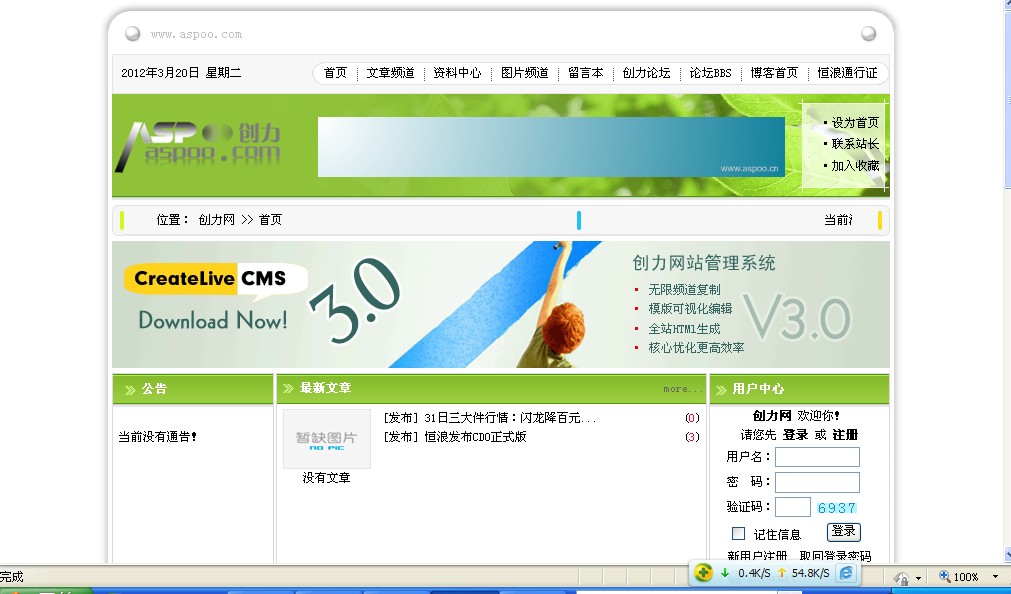Screen dimensions: 1011x594
Task: Click the IE browser icon in speed widget
Action: pyautogui.click(x=846, y=573)
